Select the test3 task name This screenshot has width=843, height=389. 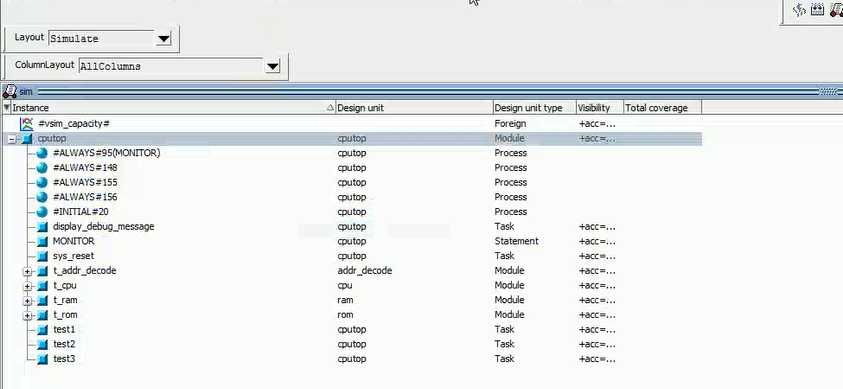(x=64, y=359)
